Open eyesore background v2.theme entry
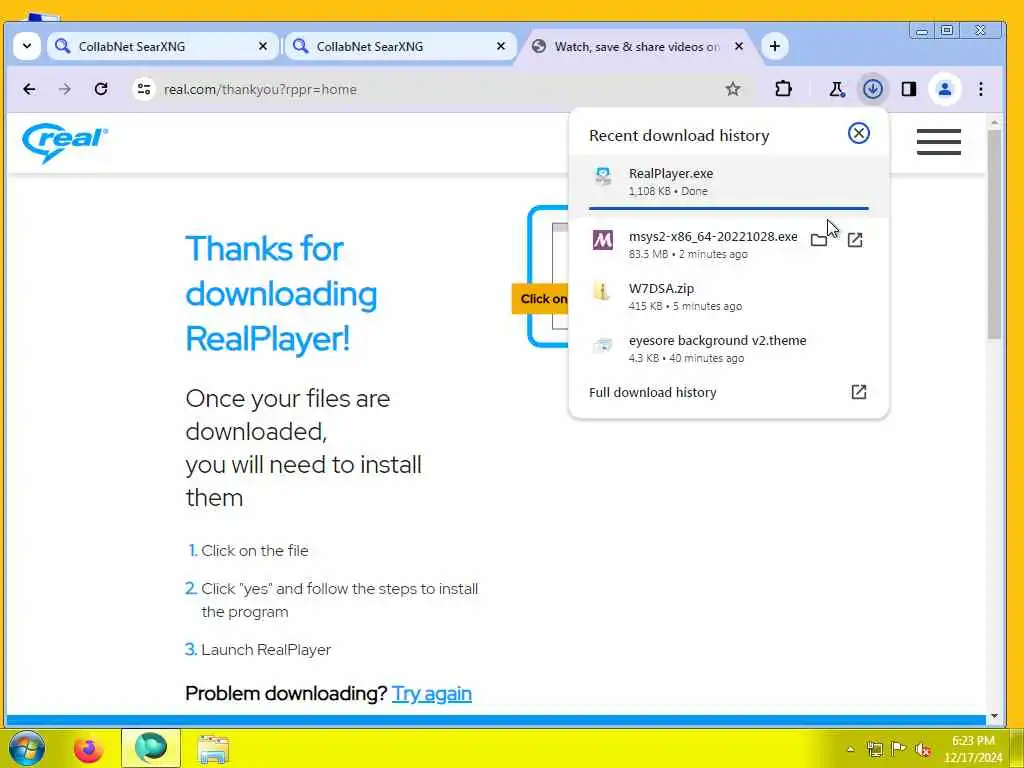The width and height of the screenshot is (1024, 768). 729,349
